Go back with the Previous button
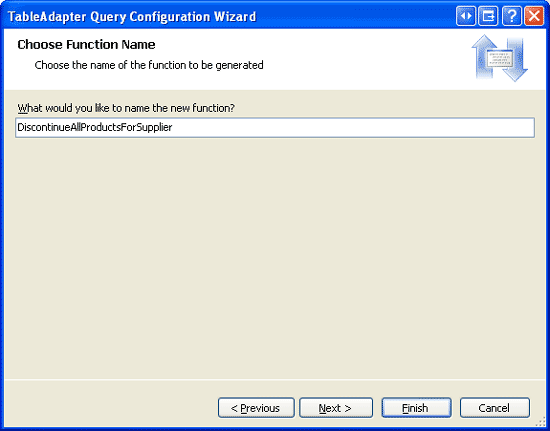 (256, 408)
